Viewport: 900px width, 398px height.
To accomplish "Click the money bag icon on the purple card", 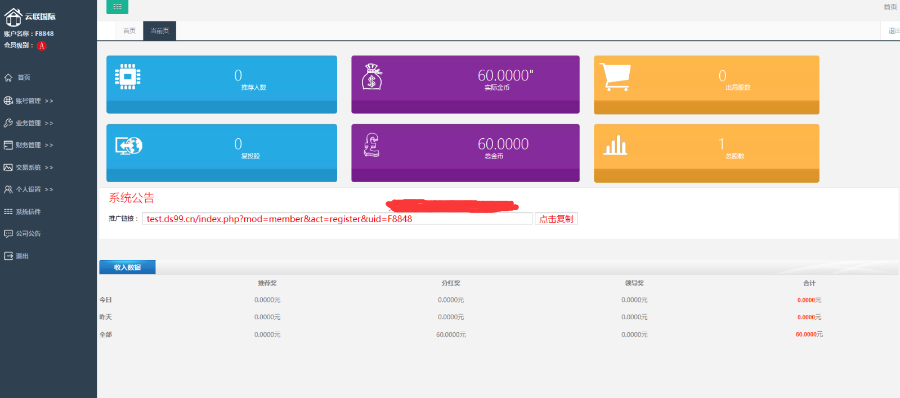I will (372, 77).
